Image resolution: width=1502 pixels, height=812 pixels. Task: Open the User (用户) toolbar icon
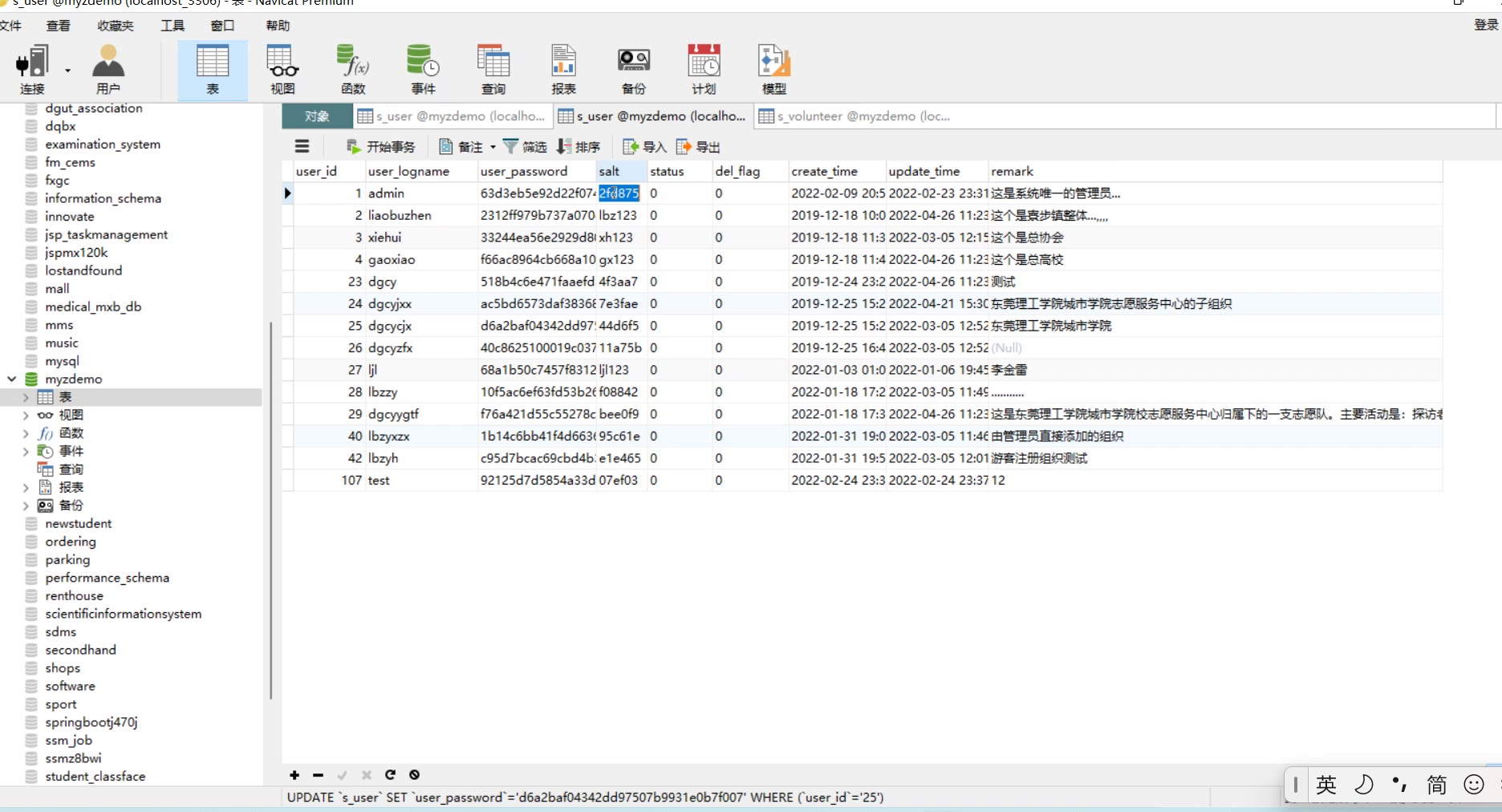(x=108, y=70)
